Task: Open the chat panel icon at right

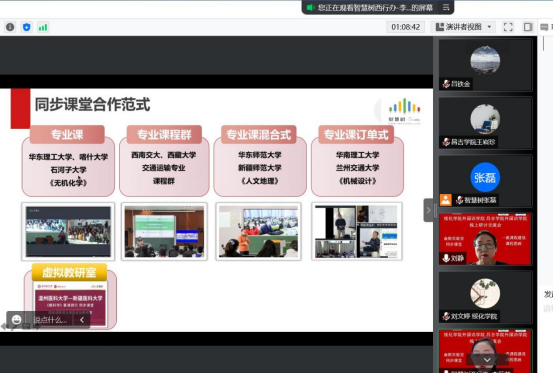Action: 544,27
